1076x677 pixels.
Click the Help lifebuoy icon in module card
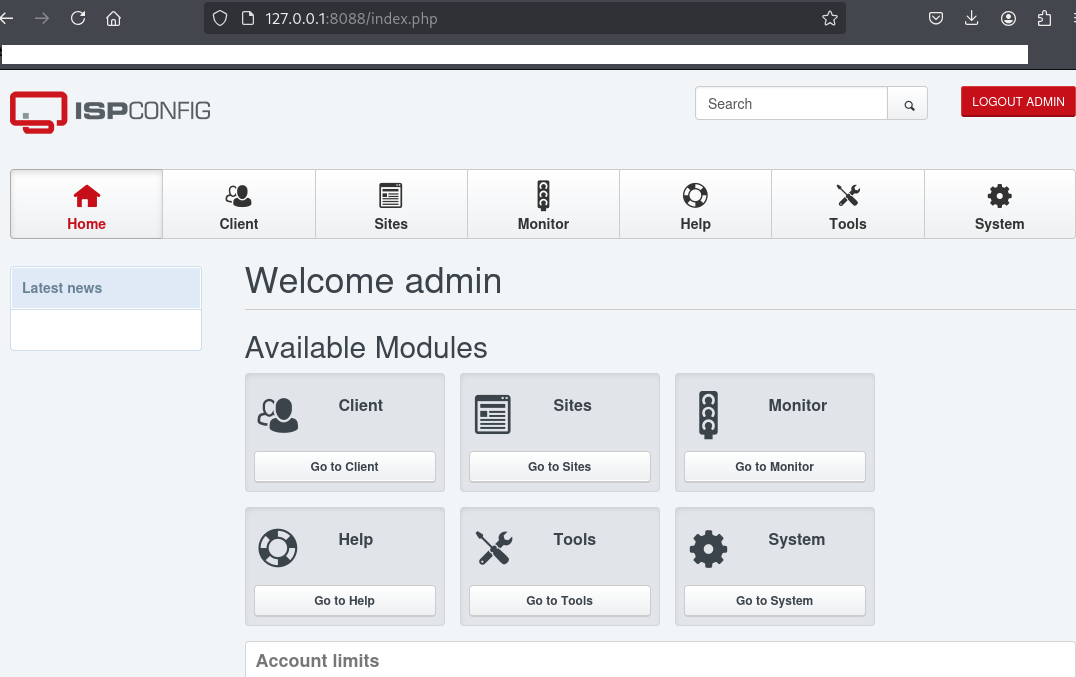[x=278, y=548]
